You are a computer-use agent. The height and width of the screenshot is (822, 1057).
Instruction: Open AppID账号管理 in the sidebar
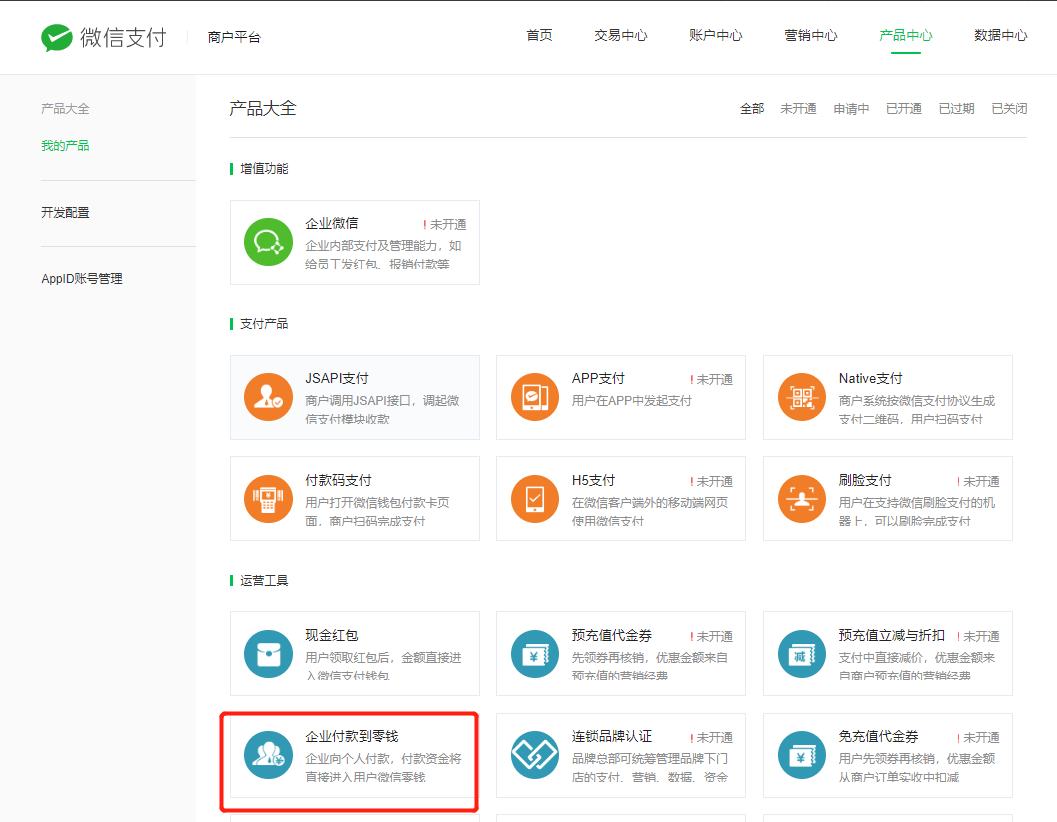(82, 278)
